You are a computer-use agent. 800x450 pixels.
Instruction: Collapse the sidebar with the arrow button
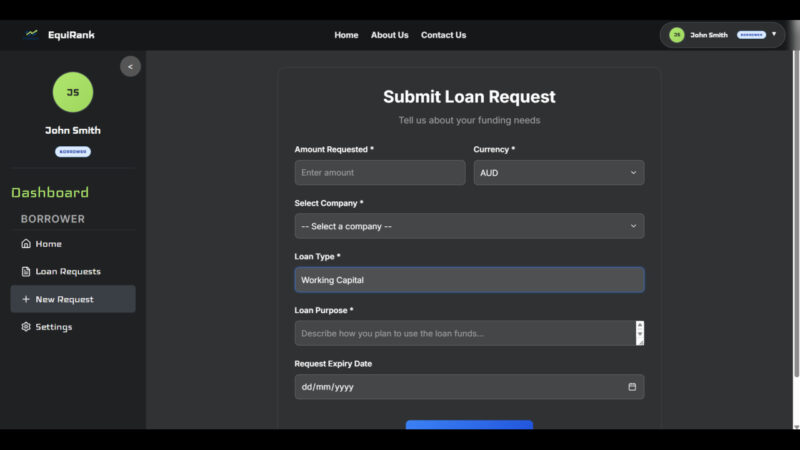[x=130, y=66]
